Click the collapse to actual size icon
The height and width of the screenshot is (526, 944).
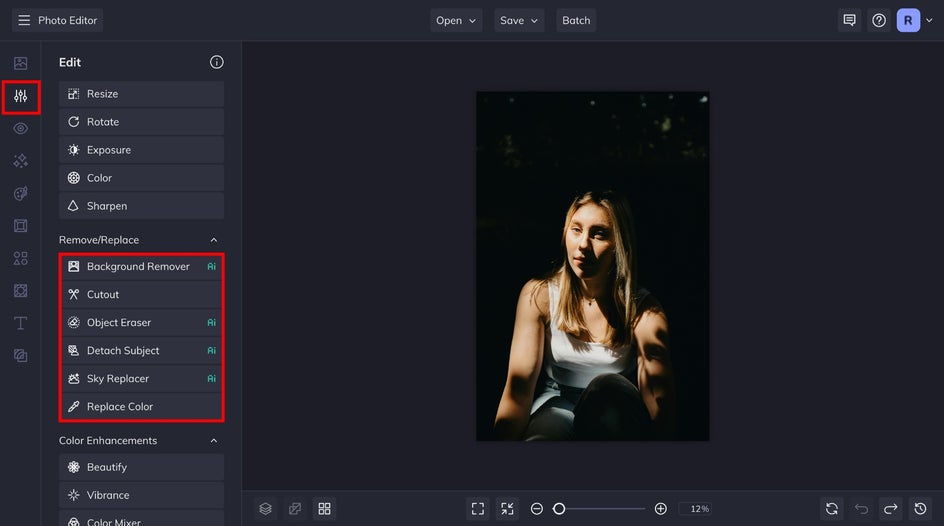pos(508,509)
